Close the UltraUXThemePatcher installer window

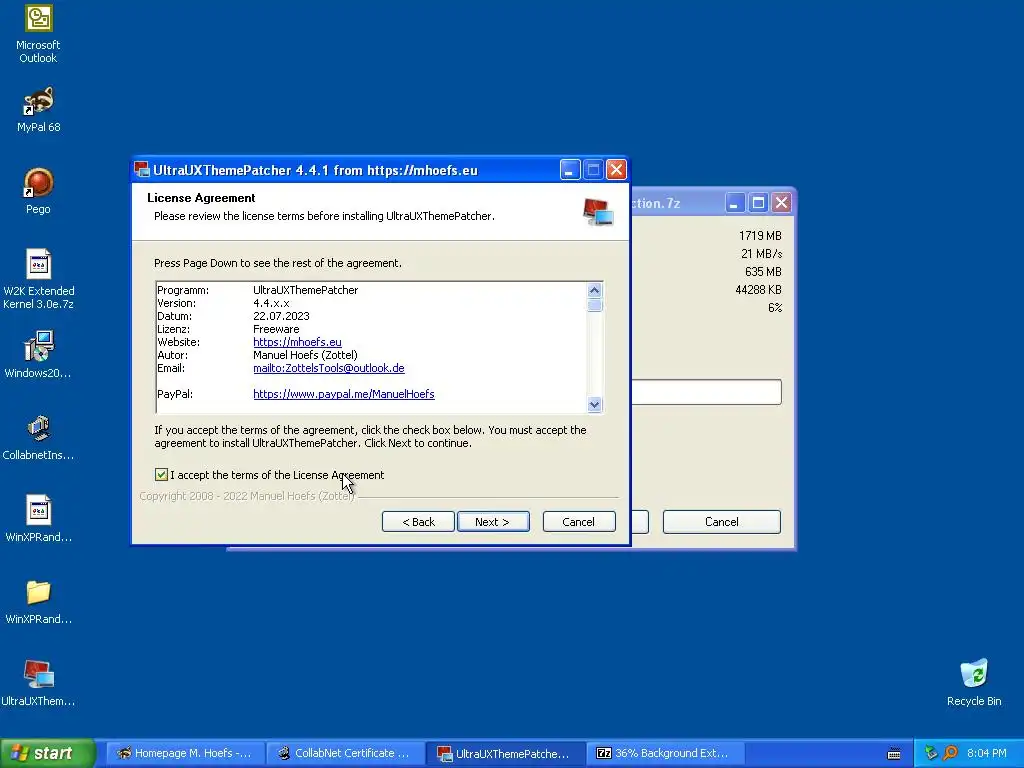[x=616, y=170]
